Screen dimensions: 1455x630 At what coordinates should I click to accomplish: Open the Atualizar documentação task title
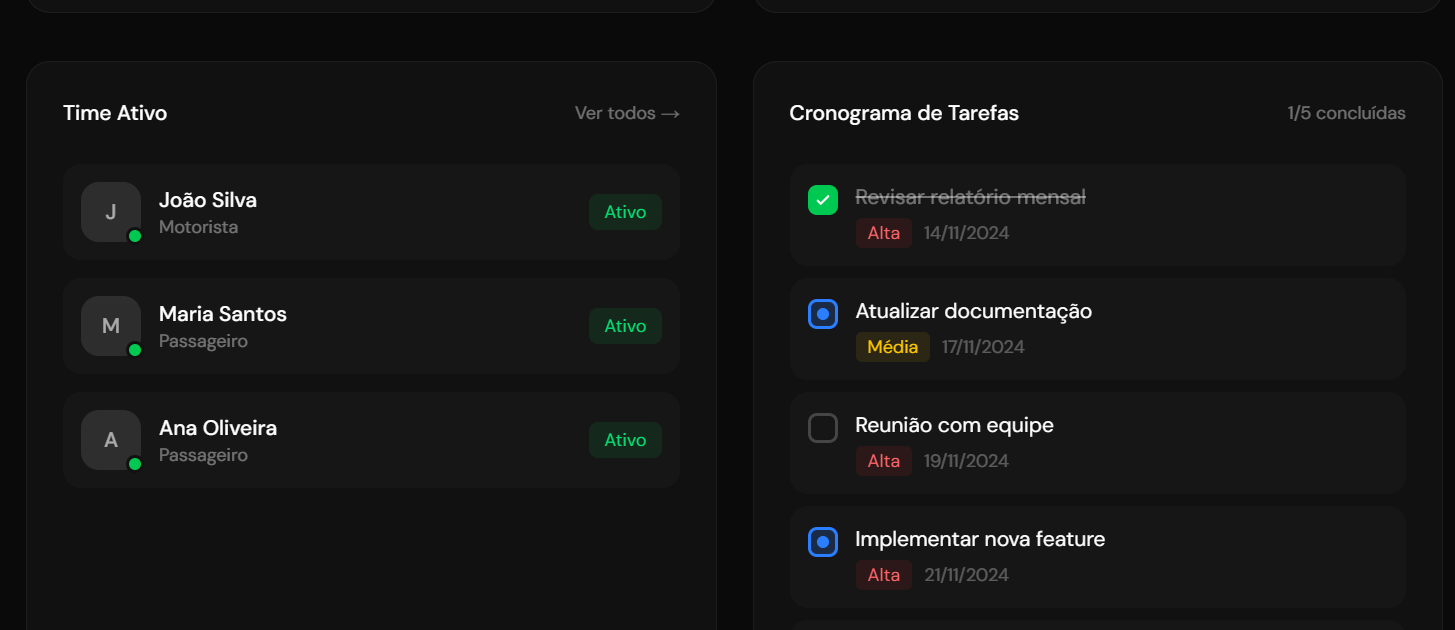click(973, 311)
